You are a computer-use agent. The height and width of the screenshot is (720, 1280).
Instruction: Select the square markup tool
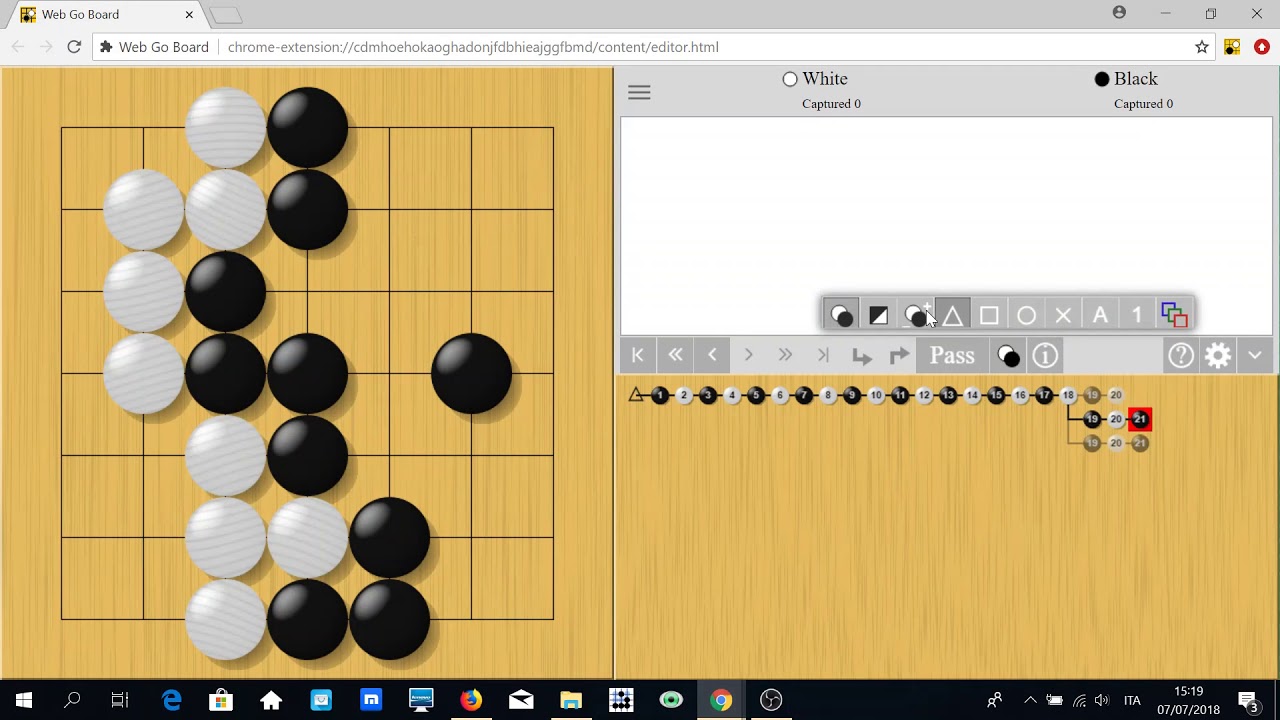coord(989,315)
